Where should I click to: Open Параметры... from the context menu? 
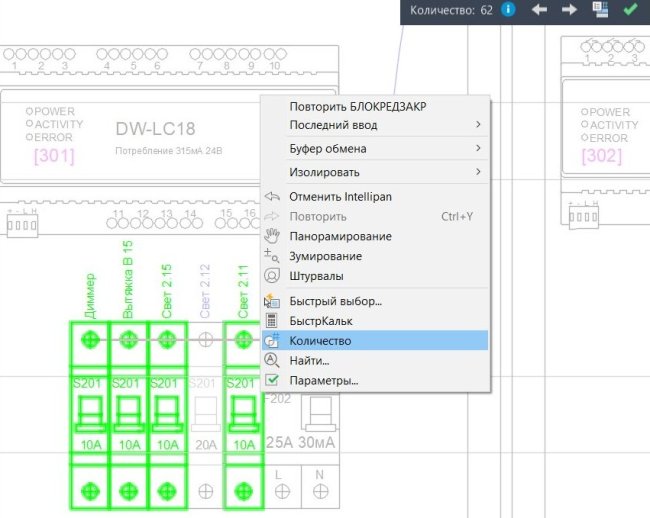tap(323, 381)
